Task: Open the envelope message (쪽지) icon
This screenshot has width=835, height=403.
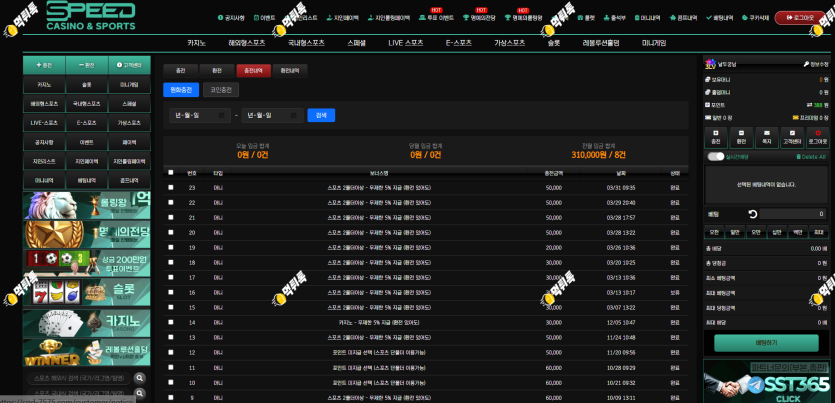Action: point(766,133)
